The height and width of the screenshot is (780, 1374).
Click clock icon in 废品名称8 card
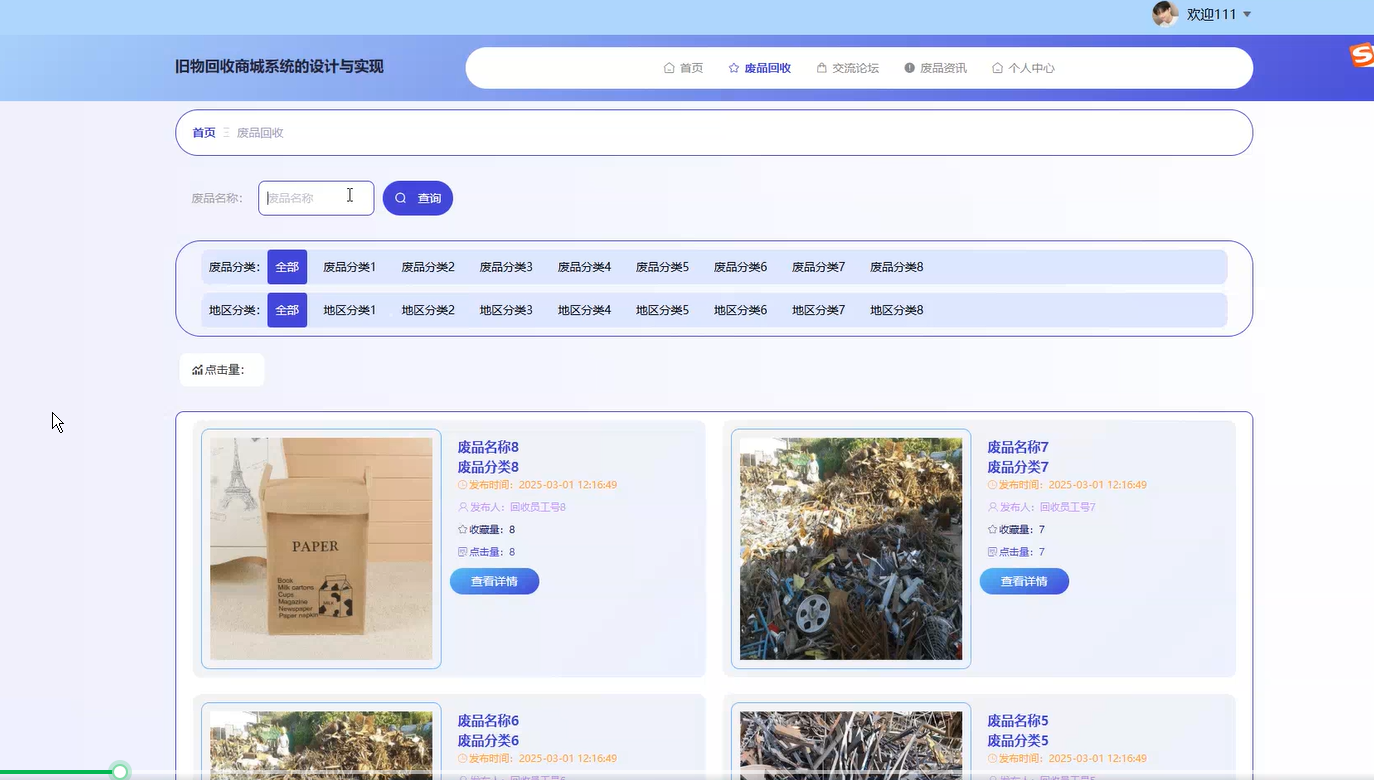pos(463,485)
